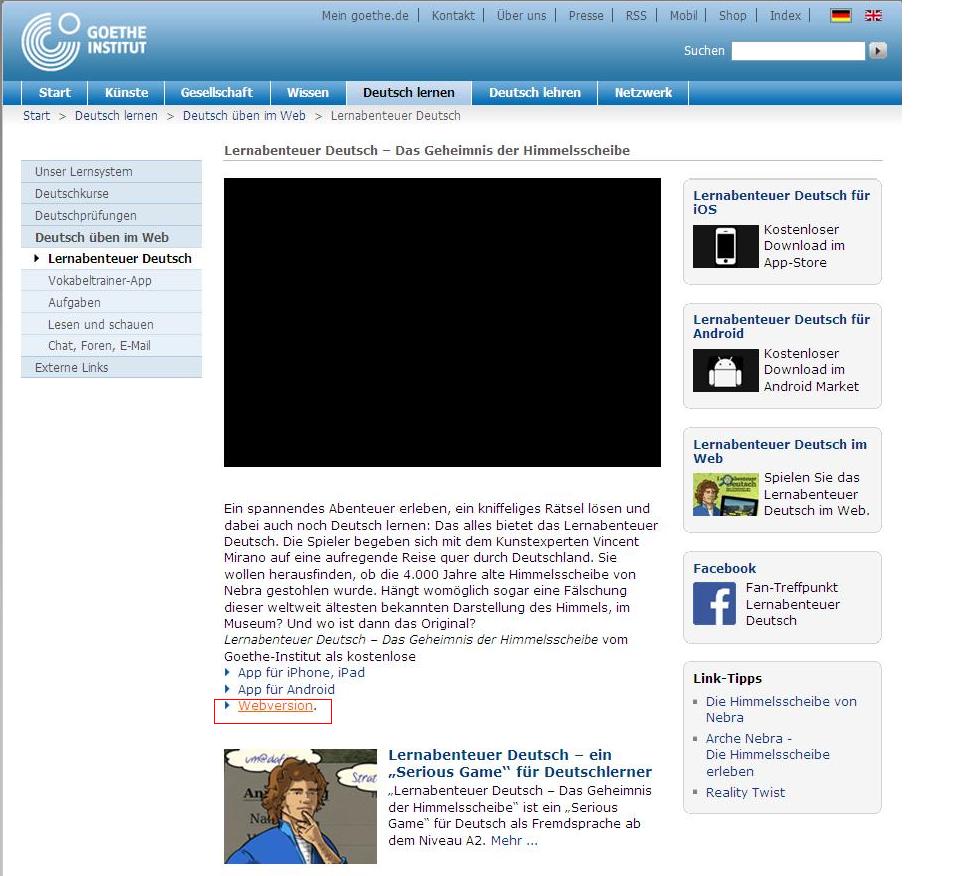
Task: Select Deutschkurse in the sidebar
Action: point(111,193)
